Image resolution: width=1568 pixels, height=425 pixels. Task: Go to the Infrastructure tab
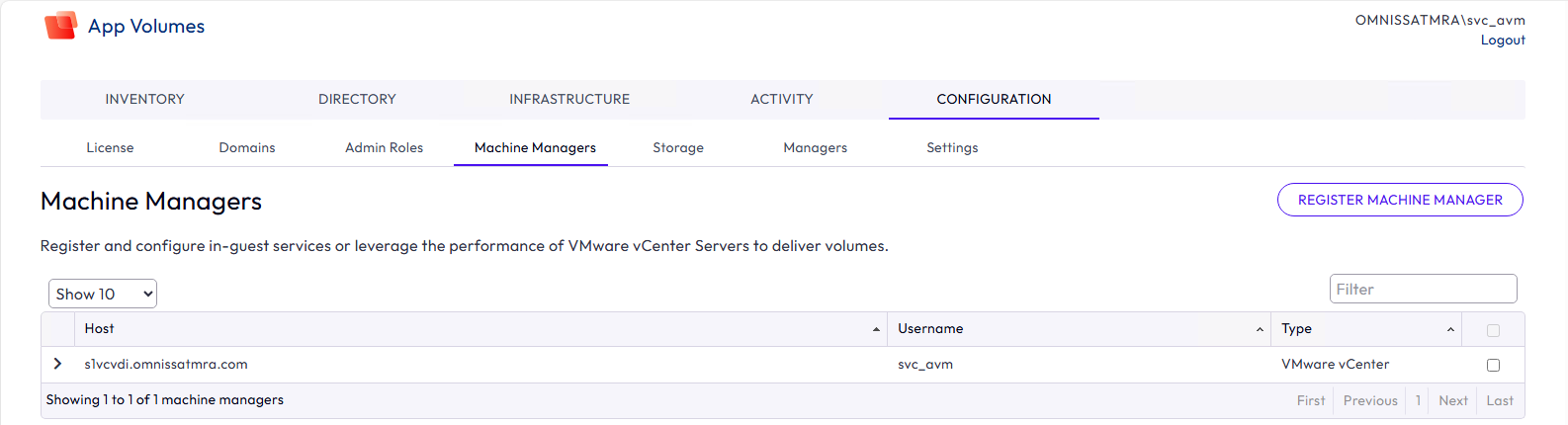coord(569,99)
